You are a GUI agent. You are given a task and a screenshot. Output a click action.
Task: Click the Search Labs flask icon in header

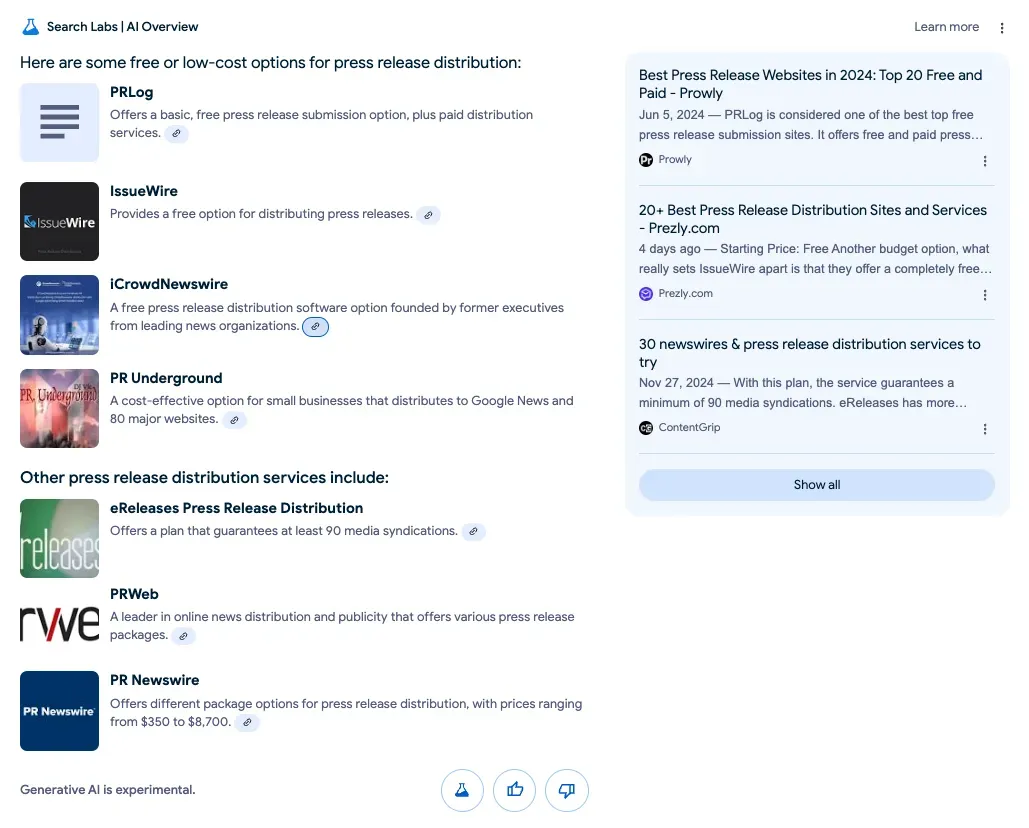[x=29, y=27]
